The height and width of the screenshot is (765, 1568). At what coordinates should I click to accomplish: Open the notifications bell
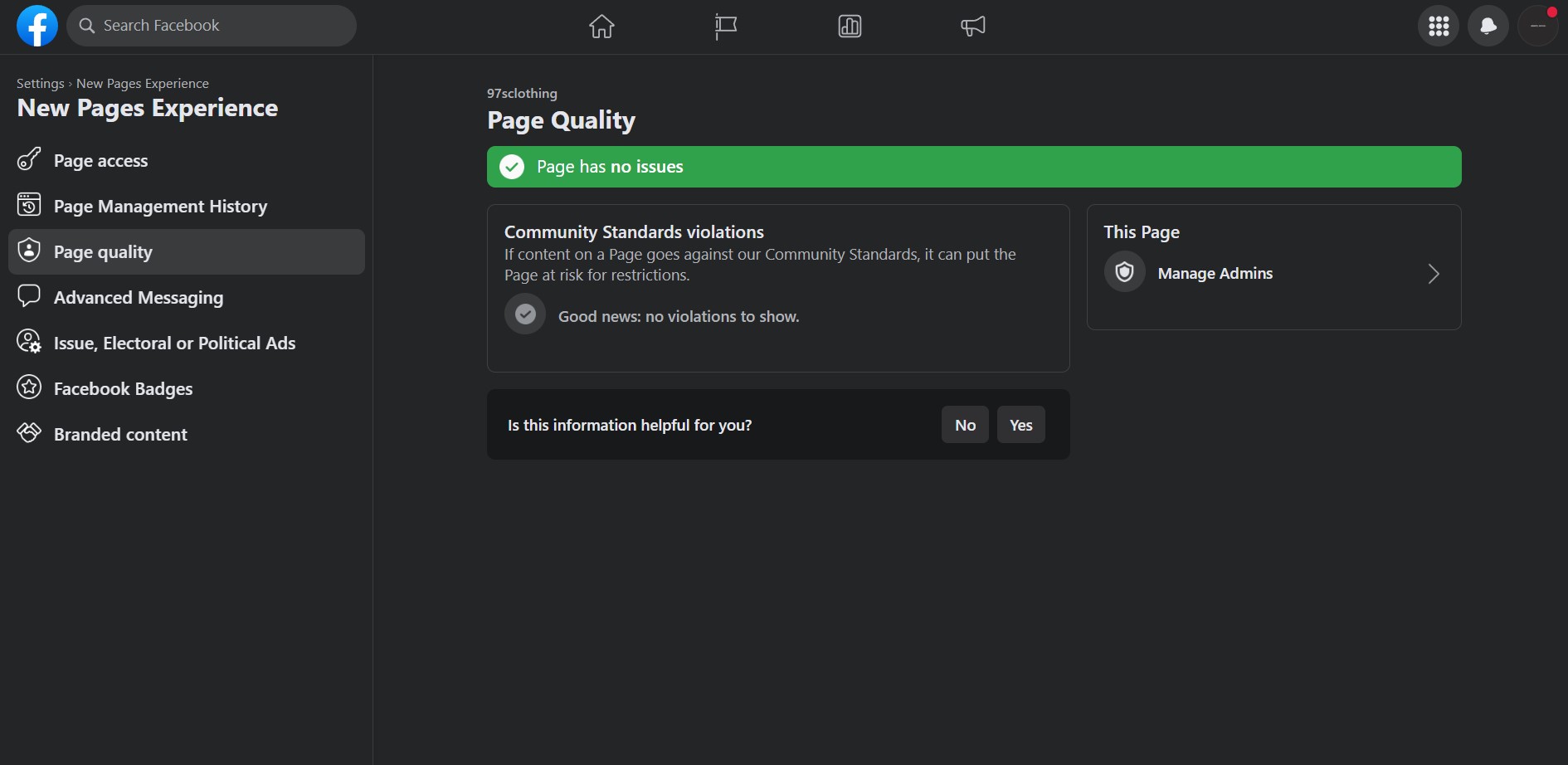click(x=1488, y=27)
